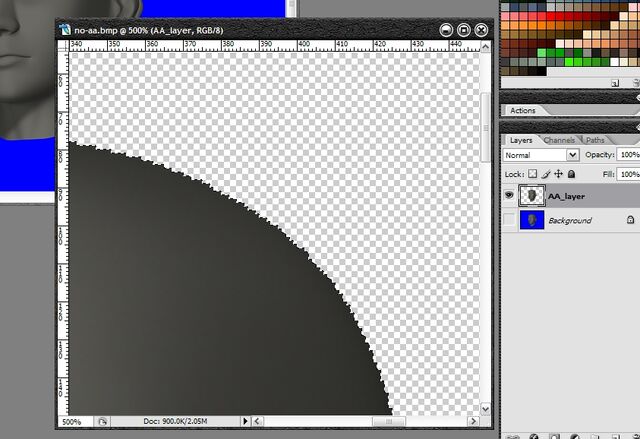The image size is (640, 439).
Task: Click the no-aa.bmp @ 500% title bar text
Action: point(149,31)
